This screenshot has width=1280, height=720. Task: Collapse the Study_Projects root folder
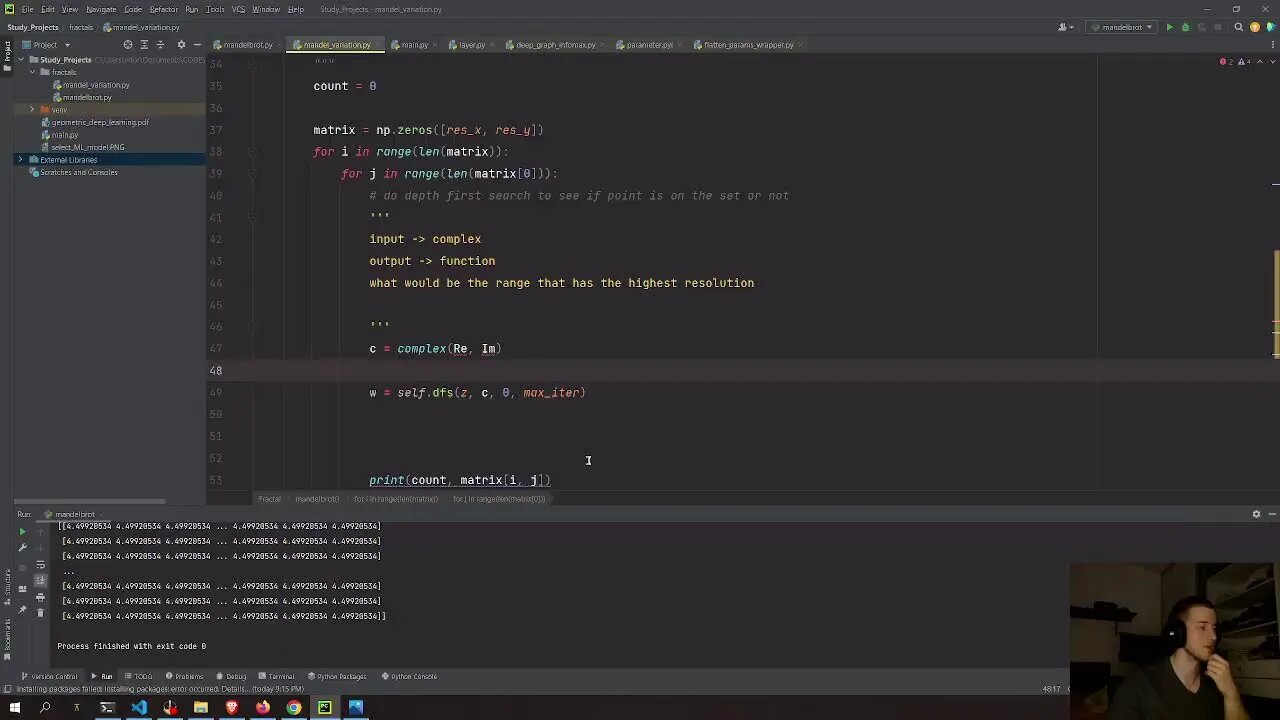click(x=20, y=60)
